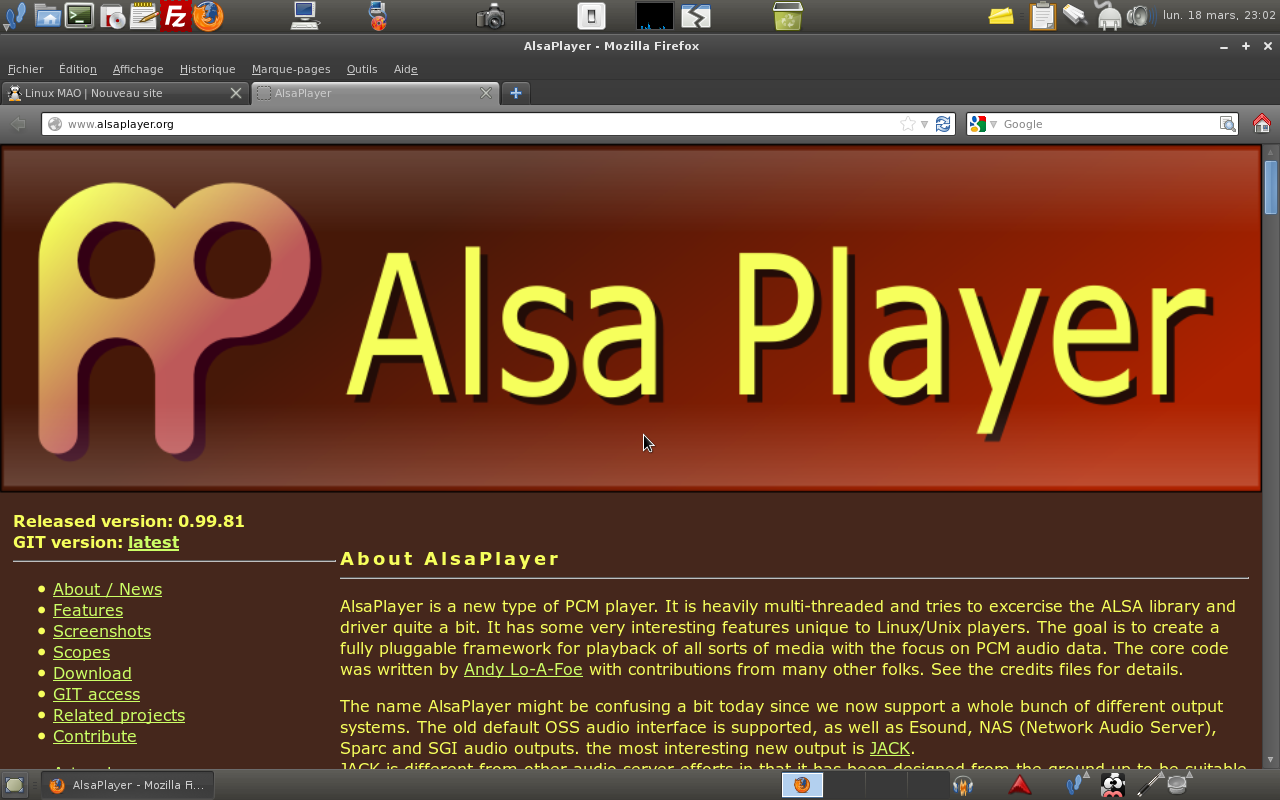1280x800 pixels.
Task: Open the clipboard manager tray icon
Action: pos(1042,16)
